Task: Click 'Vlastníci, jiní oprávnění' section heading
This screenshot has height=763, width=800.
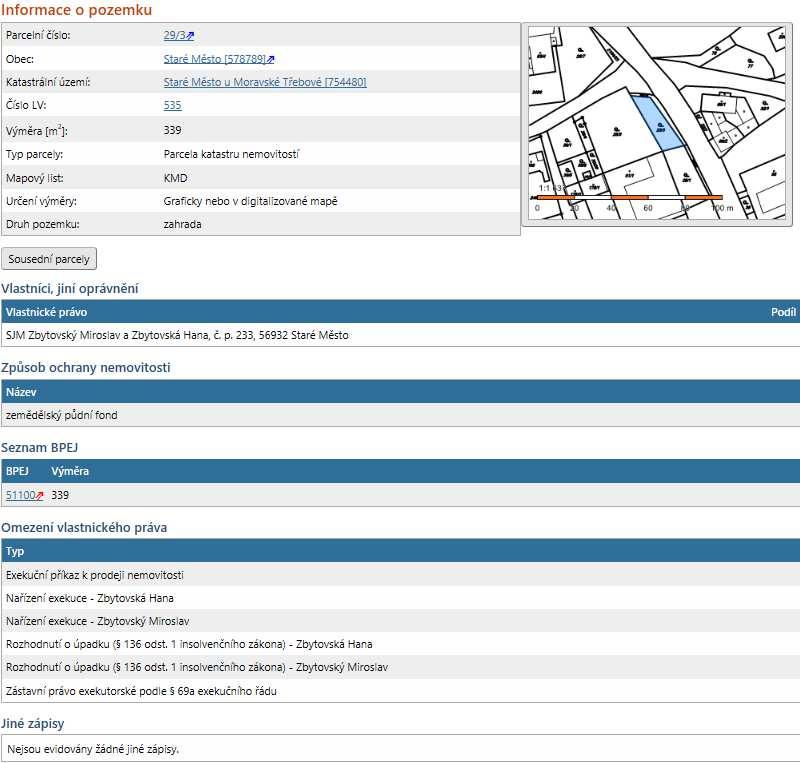Action: [x=69, y=288]
